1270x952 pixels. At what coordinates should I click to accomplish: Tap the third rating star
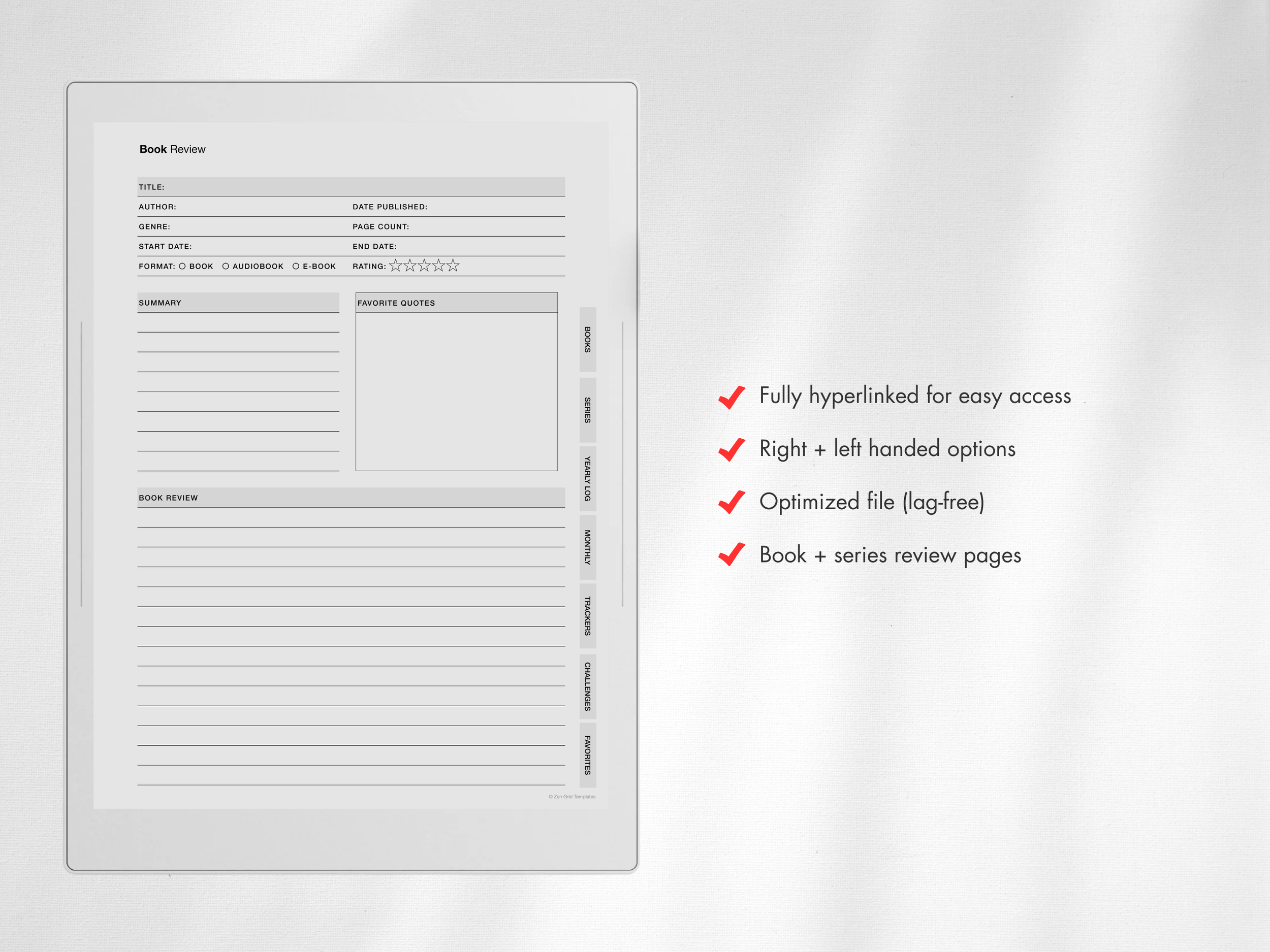pos(424,265)
